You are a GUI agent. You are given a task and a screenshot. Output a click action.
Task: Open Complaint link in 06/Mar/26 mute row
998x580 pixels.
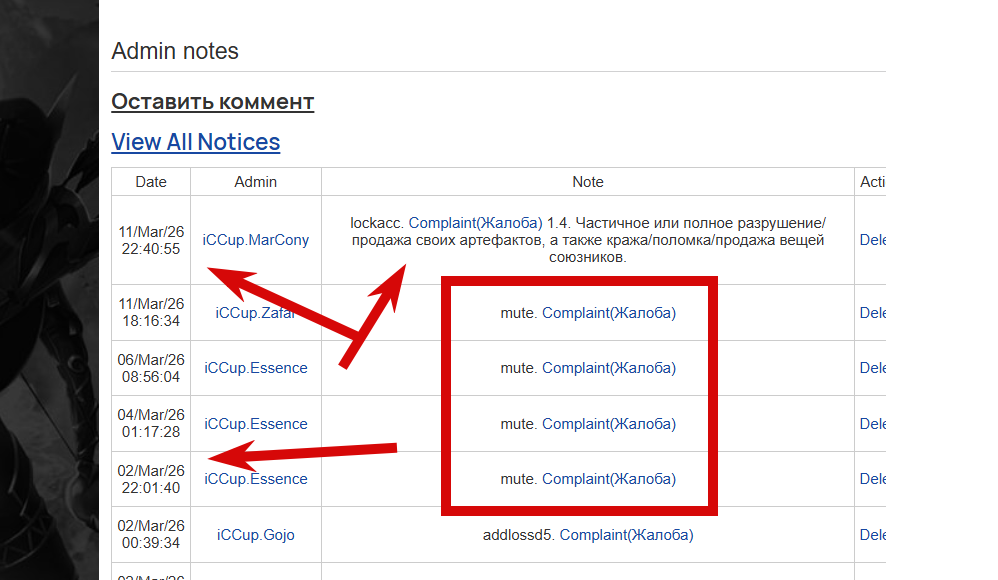click(609, 368)
